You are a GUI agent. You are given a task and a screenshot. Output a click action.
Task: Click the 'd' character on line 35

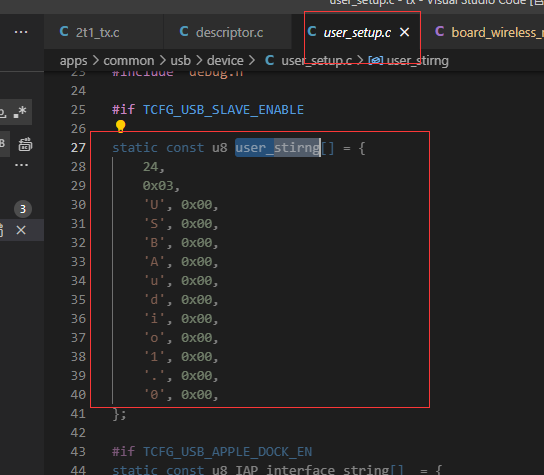click(154, 300)
